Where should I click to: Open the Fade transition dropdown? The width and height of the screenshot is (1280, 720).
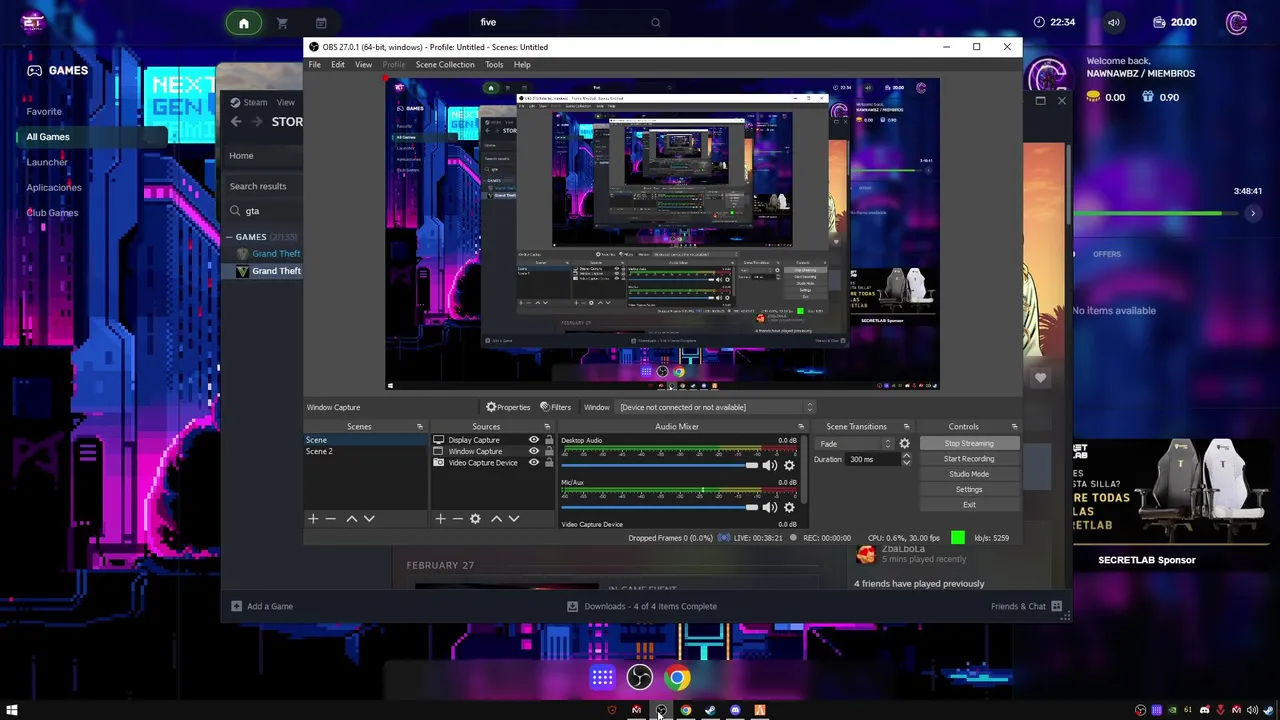pyautogui.click(x=855, y=443)
